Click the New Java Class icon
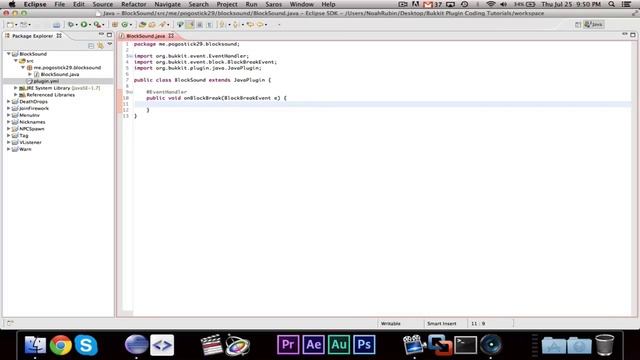The width and height of the screenshot is (640, 360). 124,24
